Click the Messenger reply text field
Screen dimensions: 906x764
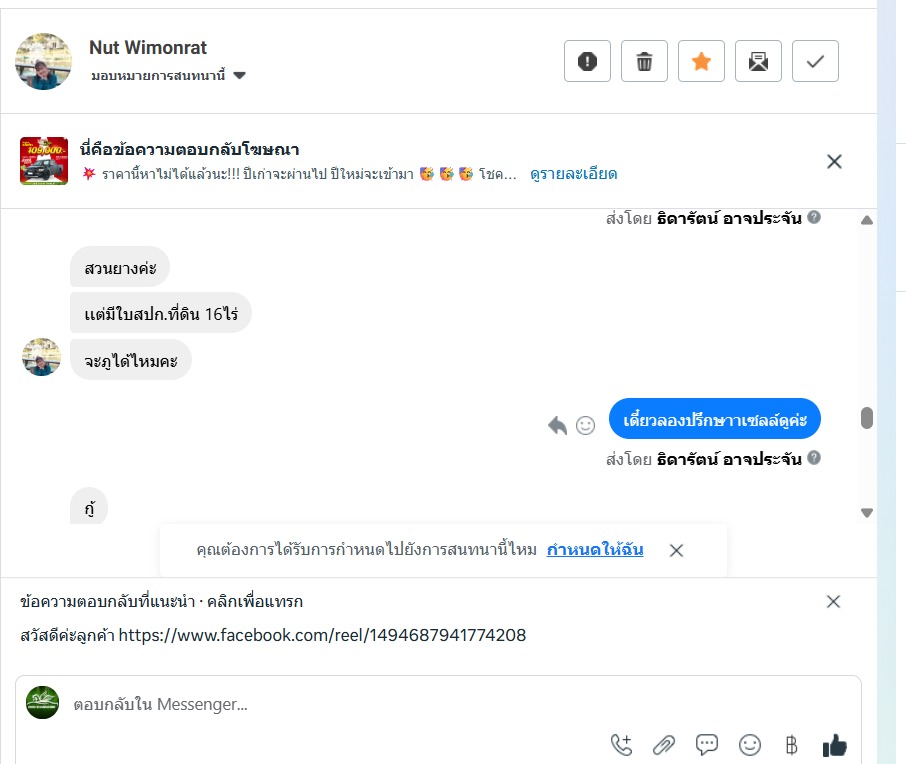[400, 704]
